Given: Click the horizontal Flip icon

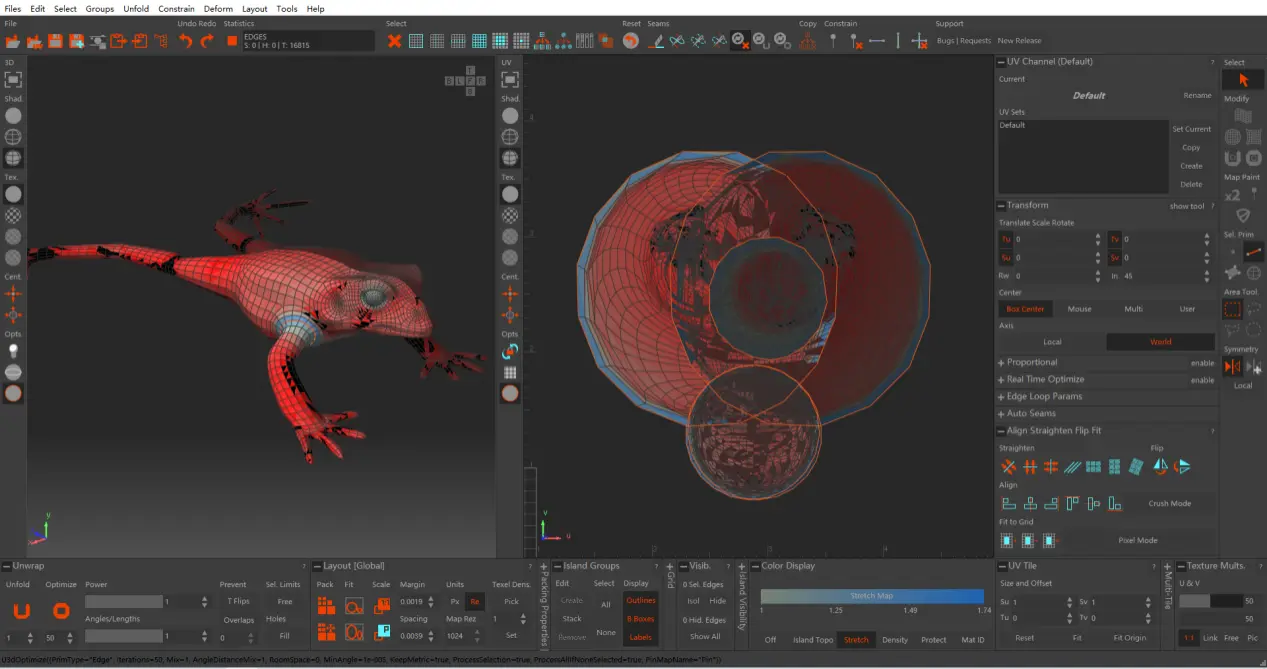Looking at the screenshot, I should tap(1160, 467).
